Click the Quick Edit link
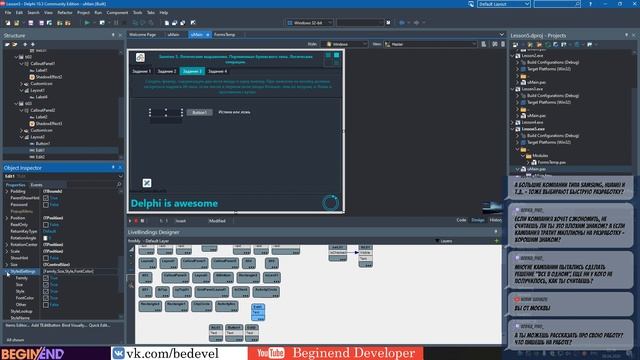 pyautogui.click(x=100, y=325)
